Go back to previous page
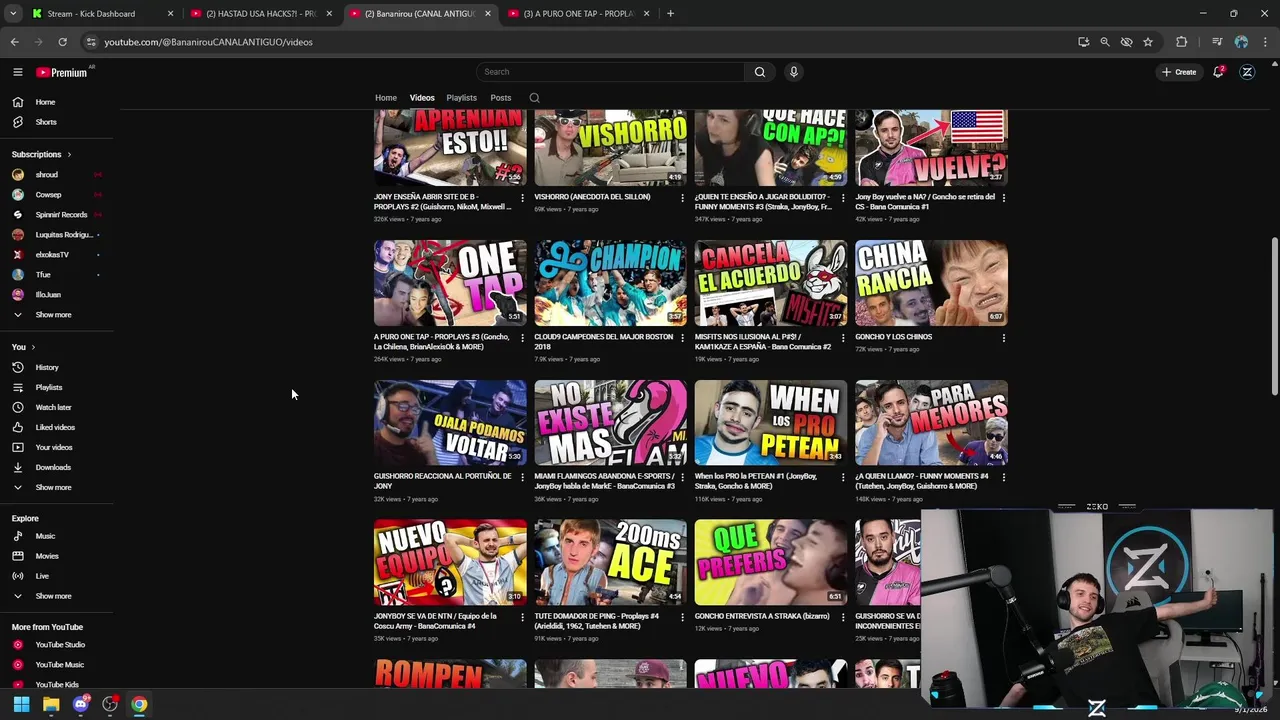This screenshot has height=720, width=1280. point(14,42)
